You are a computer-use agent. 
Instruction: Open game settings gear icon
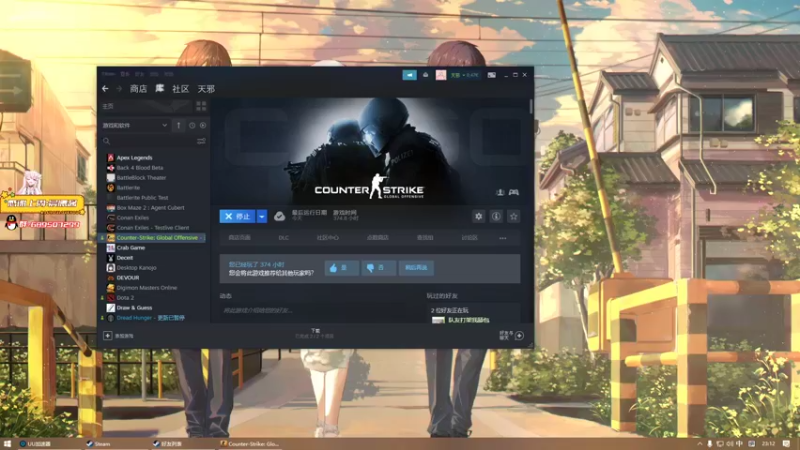[479, 216]
